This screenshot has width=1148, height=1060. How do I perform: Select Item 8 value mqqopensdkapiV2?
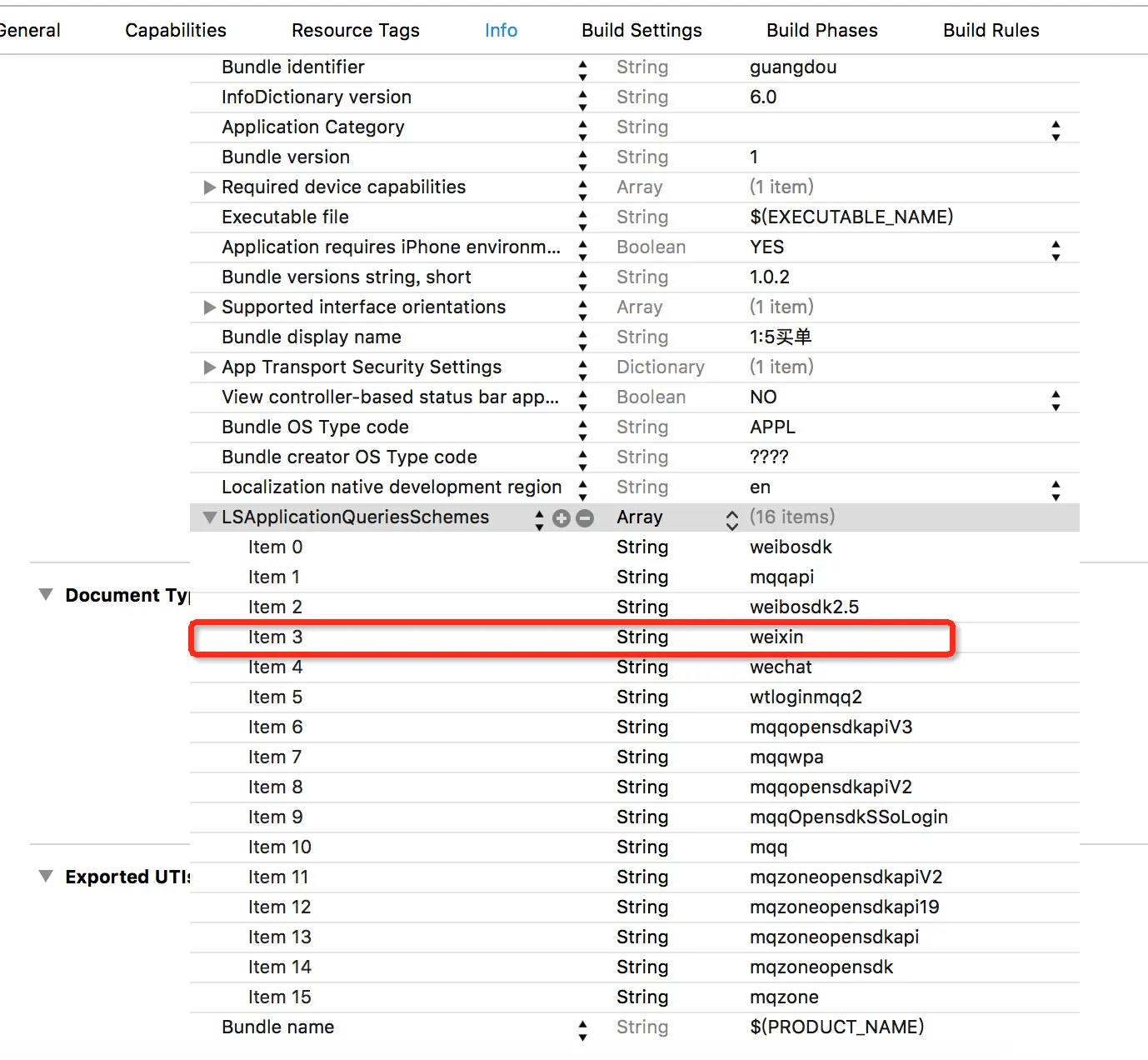[x=831, y=787]
